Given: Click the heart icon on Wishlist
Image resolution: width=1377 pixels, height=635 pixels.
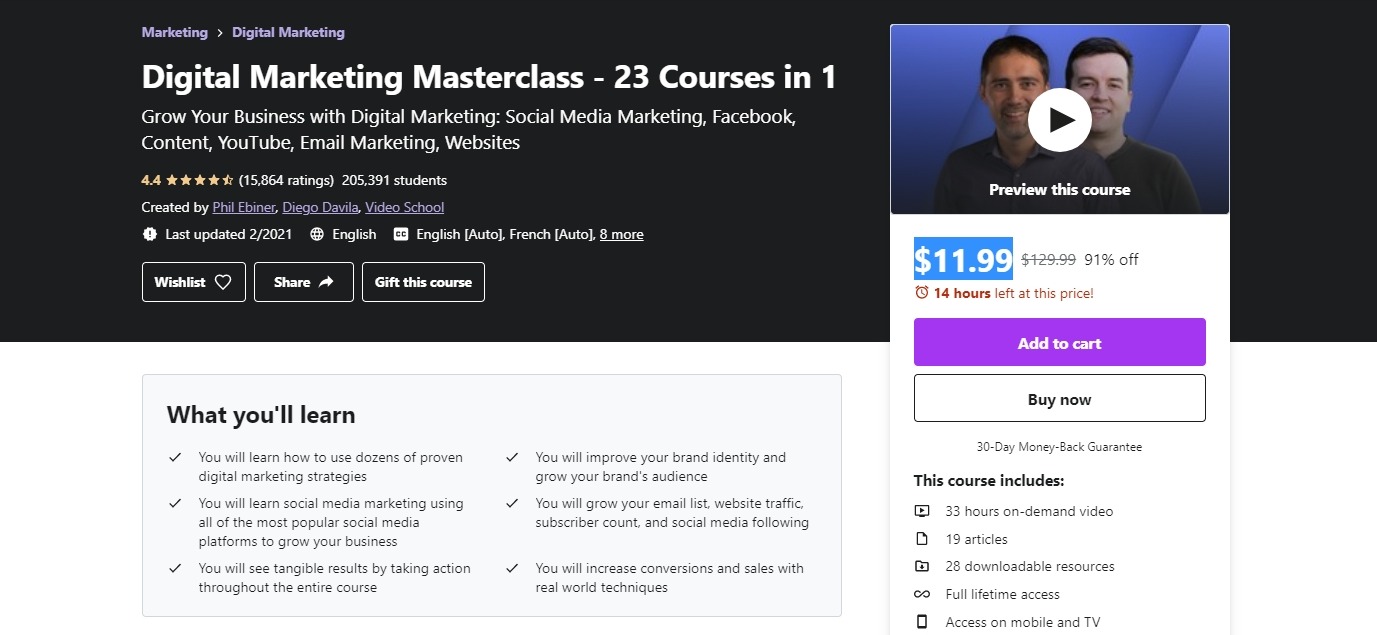Looking at the screenshot, I should pyautogui.click(x=223, y=282).
